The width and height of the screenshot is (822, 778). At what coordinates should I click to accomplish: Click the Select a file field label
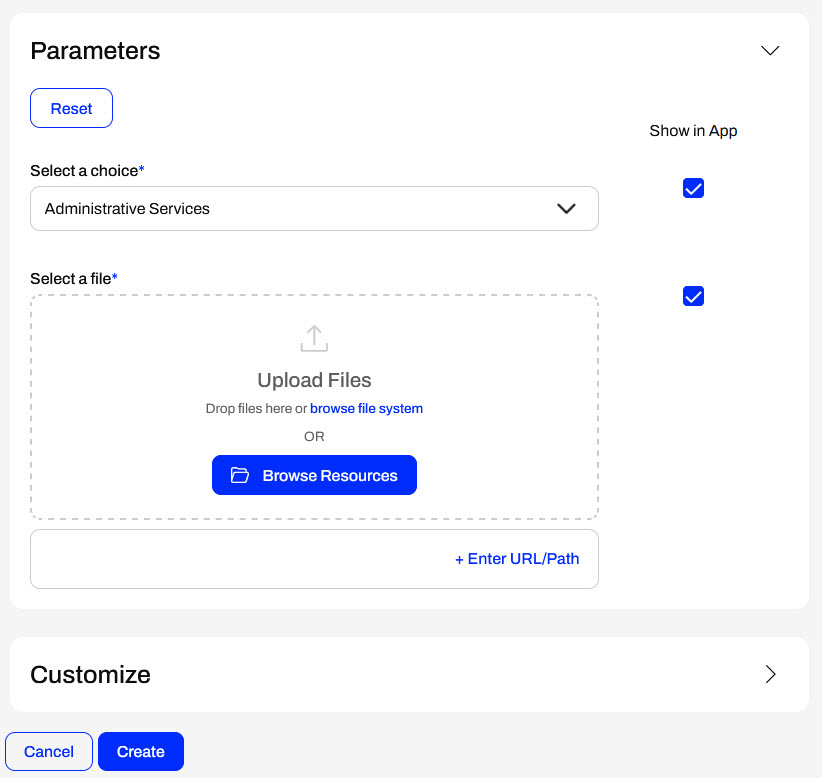pyautogui.click(x=72, y=279)
